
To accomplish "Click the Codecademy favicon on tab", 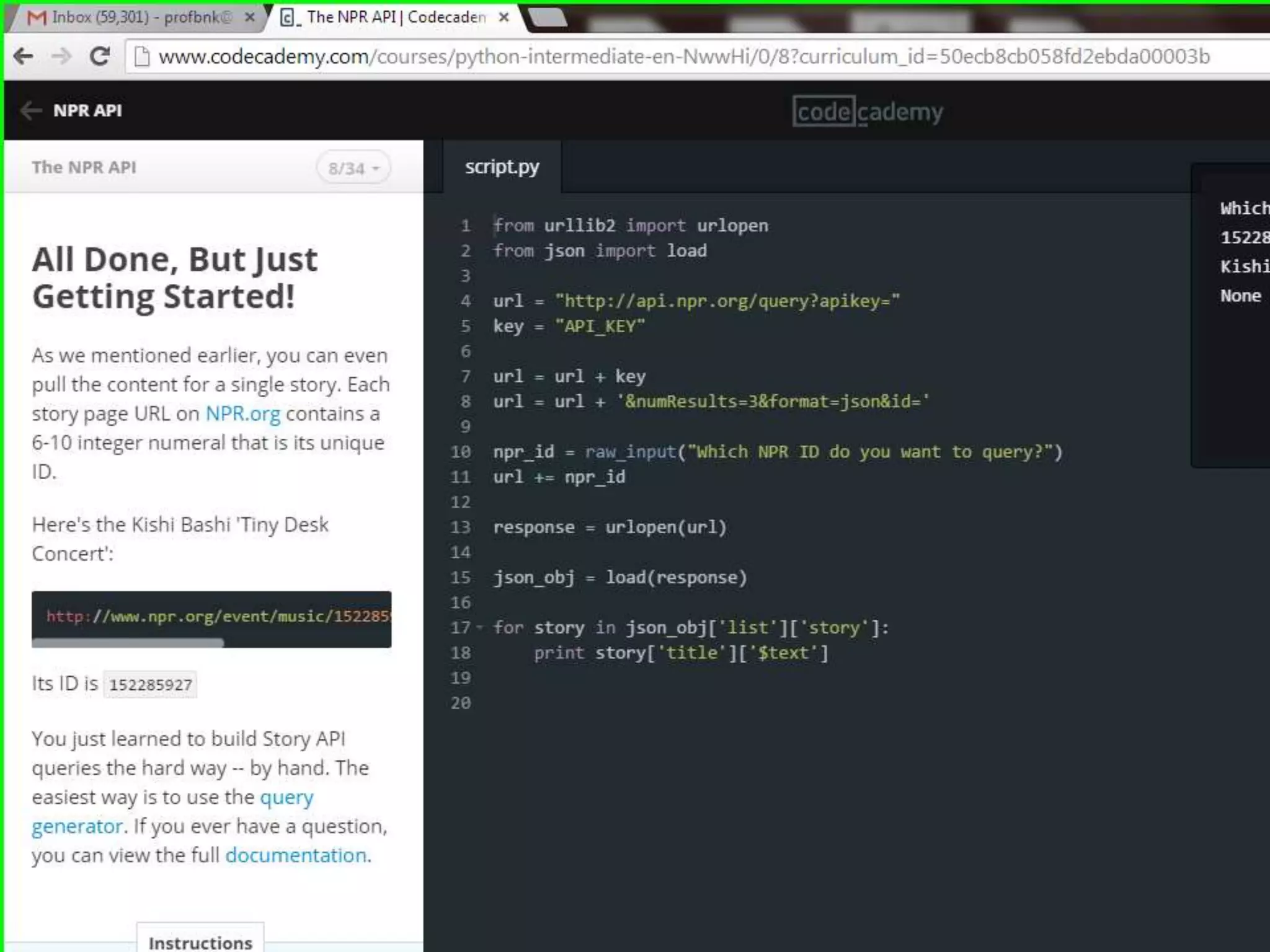I will (x=288, y=17).
